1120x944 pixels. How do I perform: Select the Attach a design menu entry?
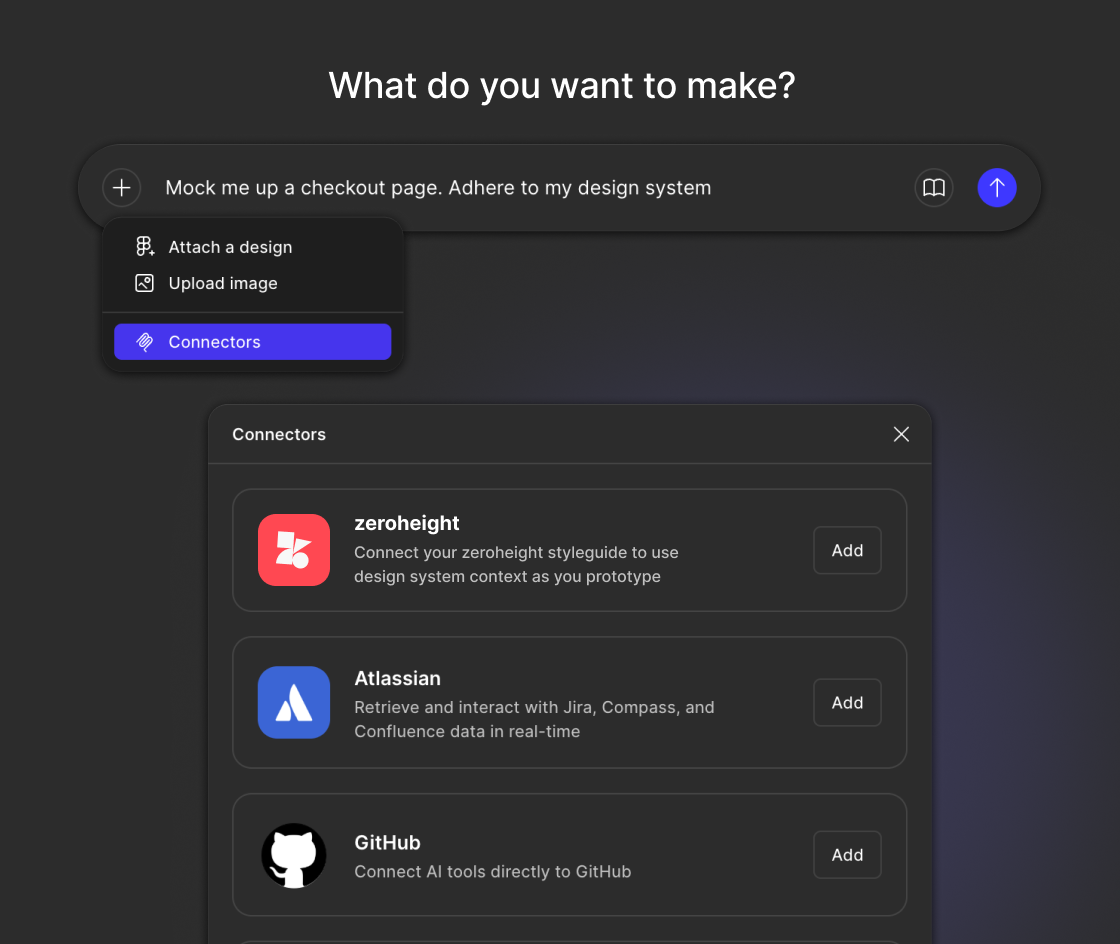[230, 246]
